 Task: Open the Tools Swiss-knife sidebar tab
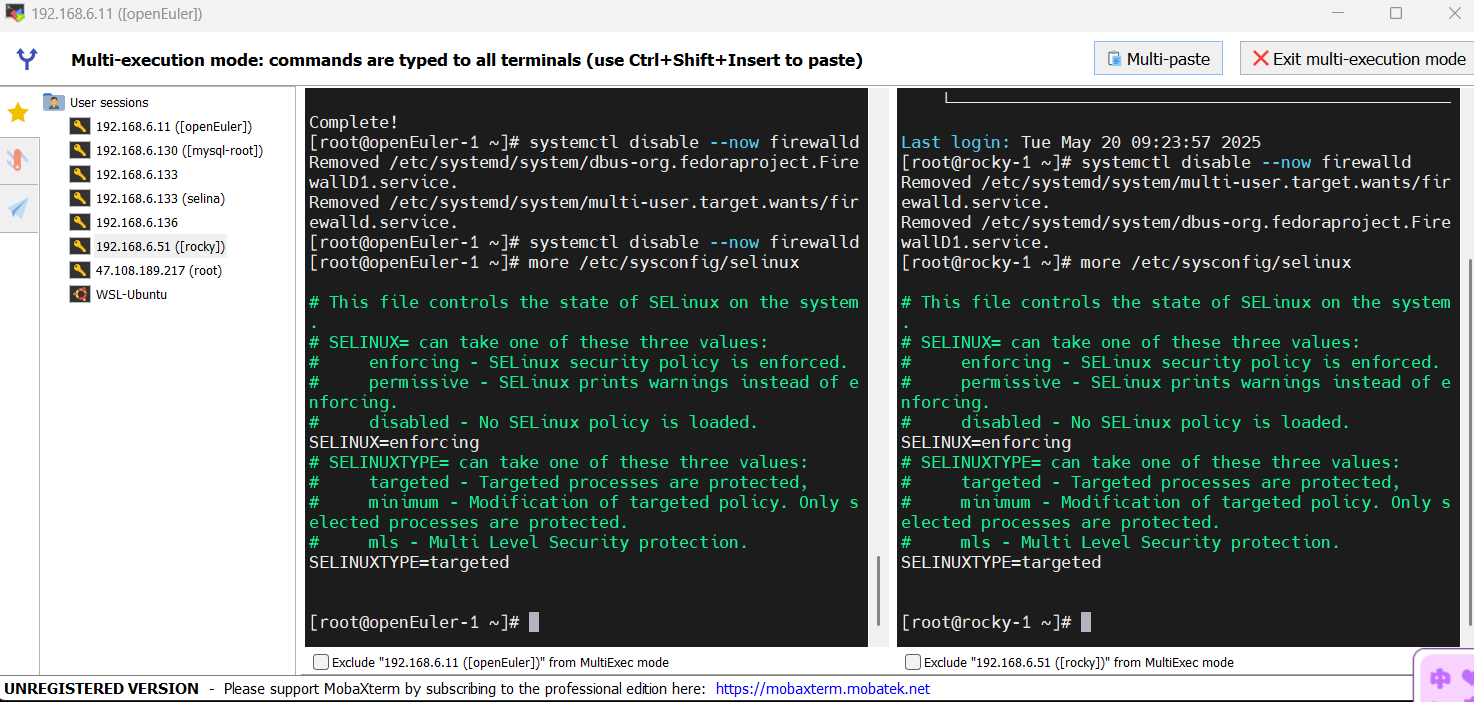coord(18,160)
